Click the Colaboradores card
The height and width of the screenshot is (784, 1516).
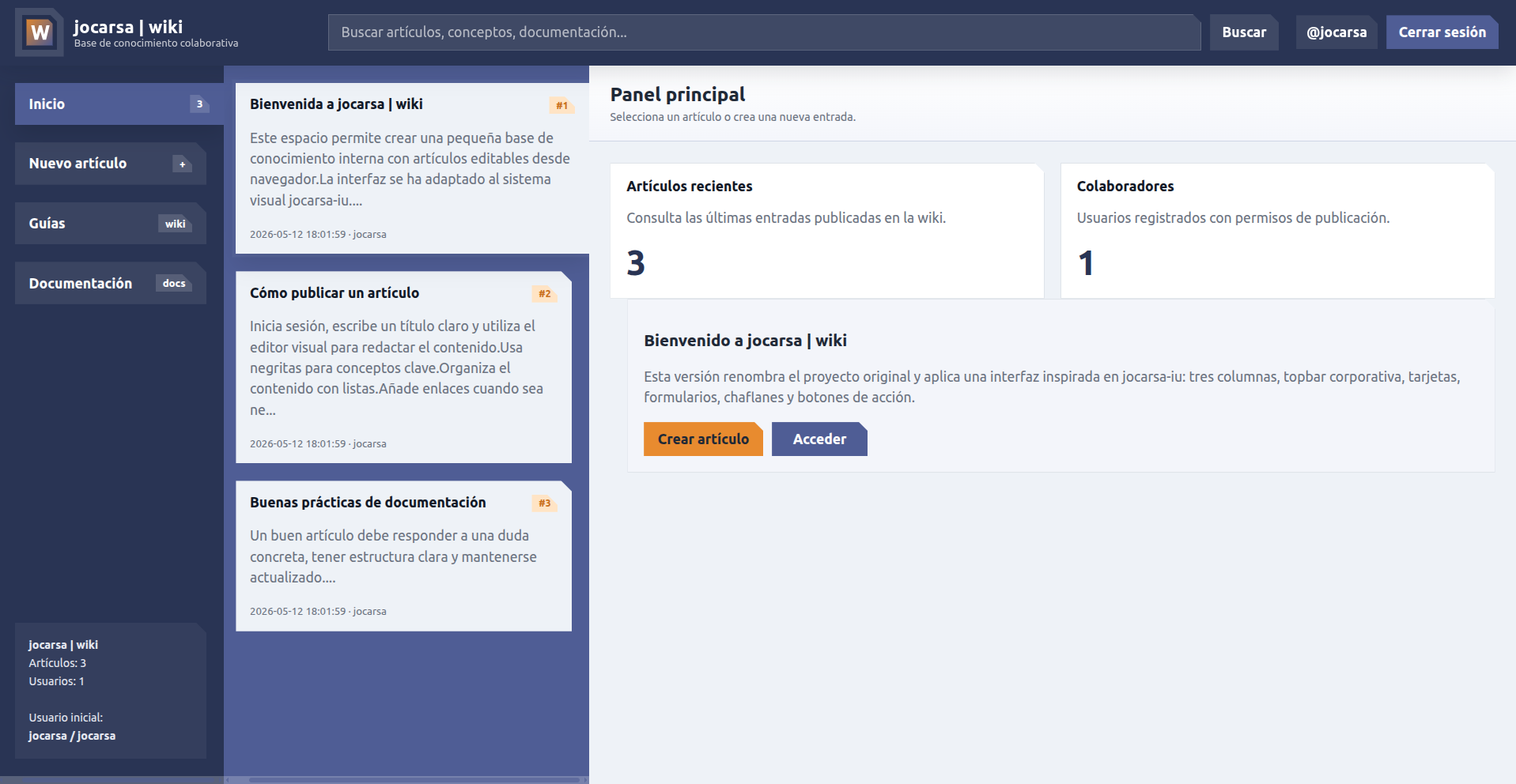pos(1277,231)
